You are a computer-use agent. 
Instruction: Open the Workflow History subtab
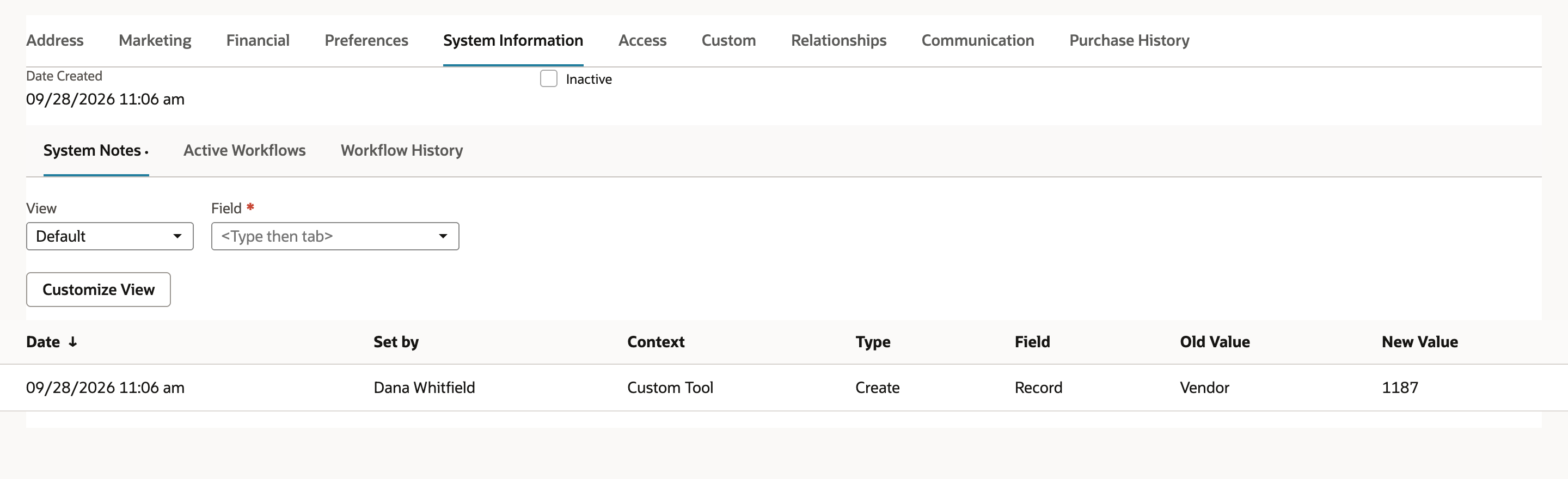tap(402, 150)
